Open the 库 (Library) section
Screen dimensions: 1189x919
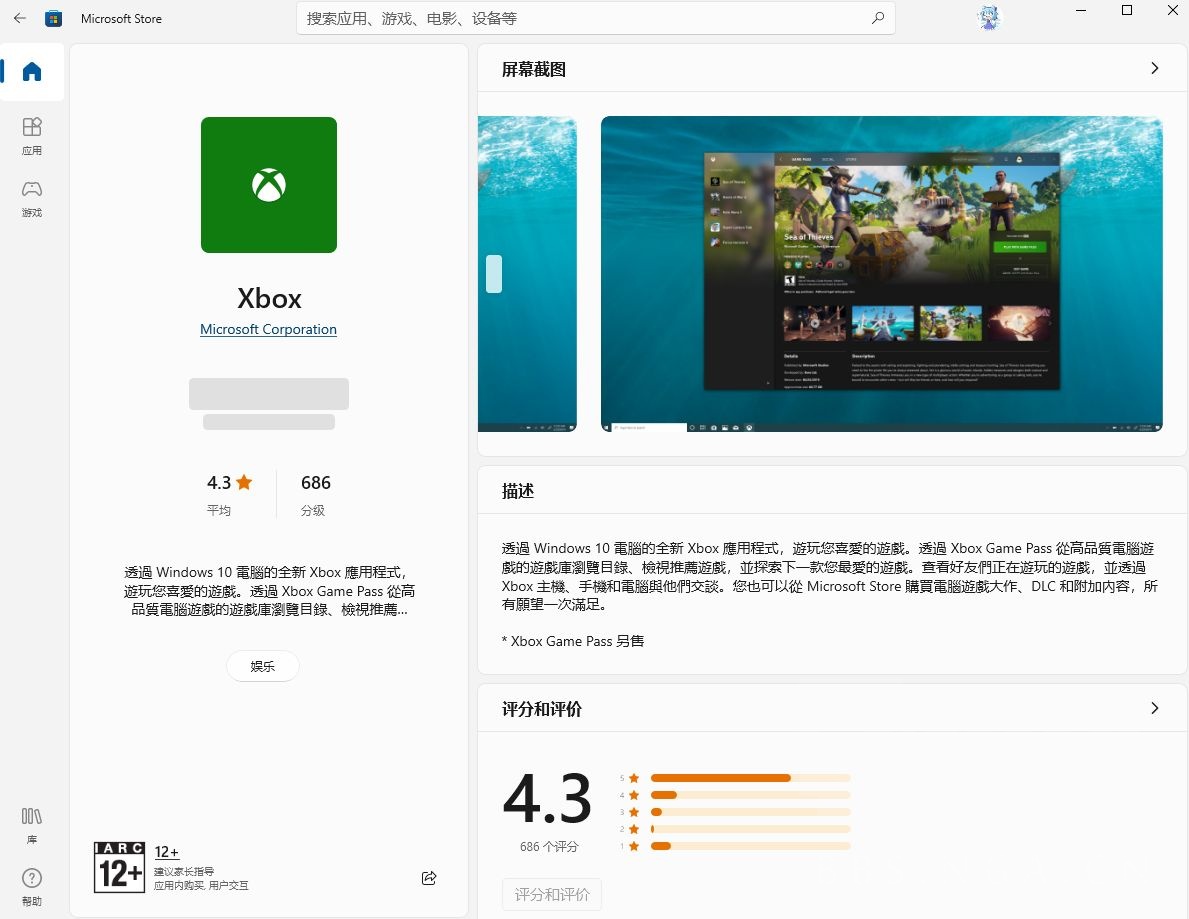(31, 826)
